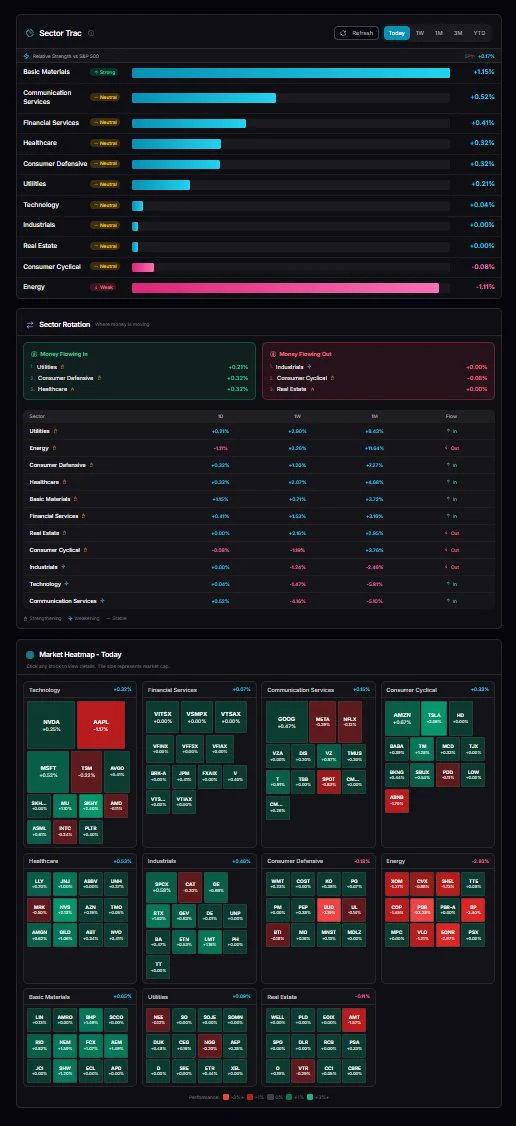Screen dimensions: 516x1126
Task: Open the TSLA heatmap tile
Action: click(x=434, y=718)
